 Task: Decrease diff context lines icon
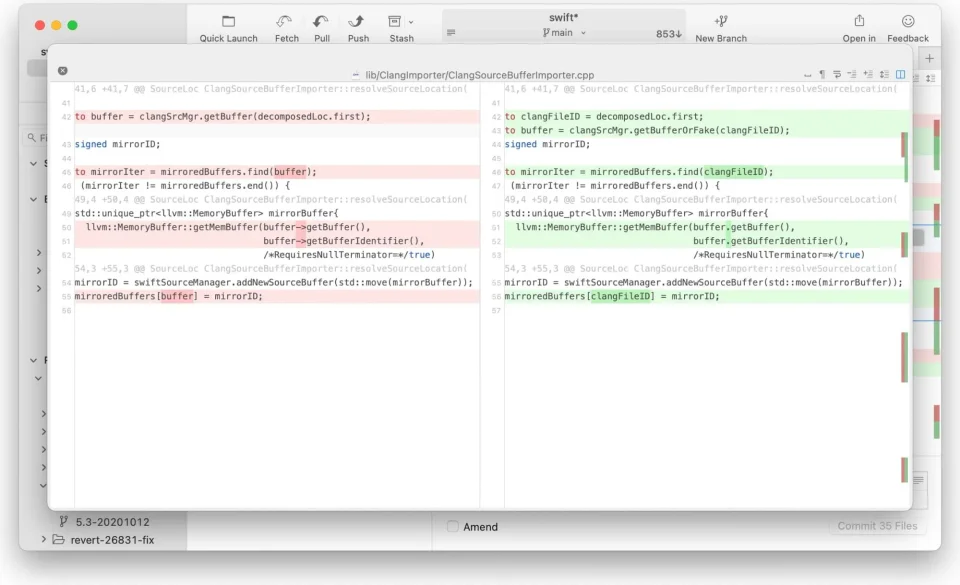click(852, 75)
